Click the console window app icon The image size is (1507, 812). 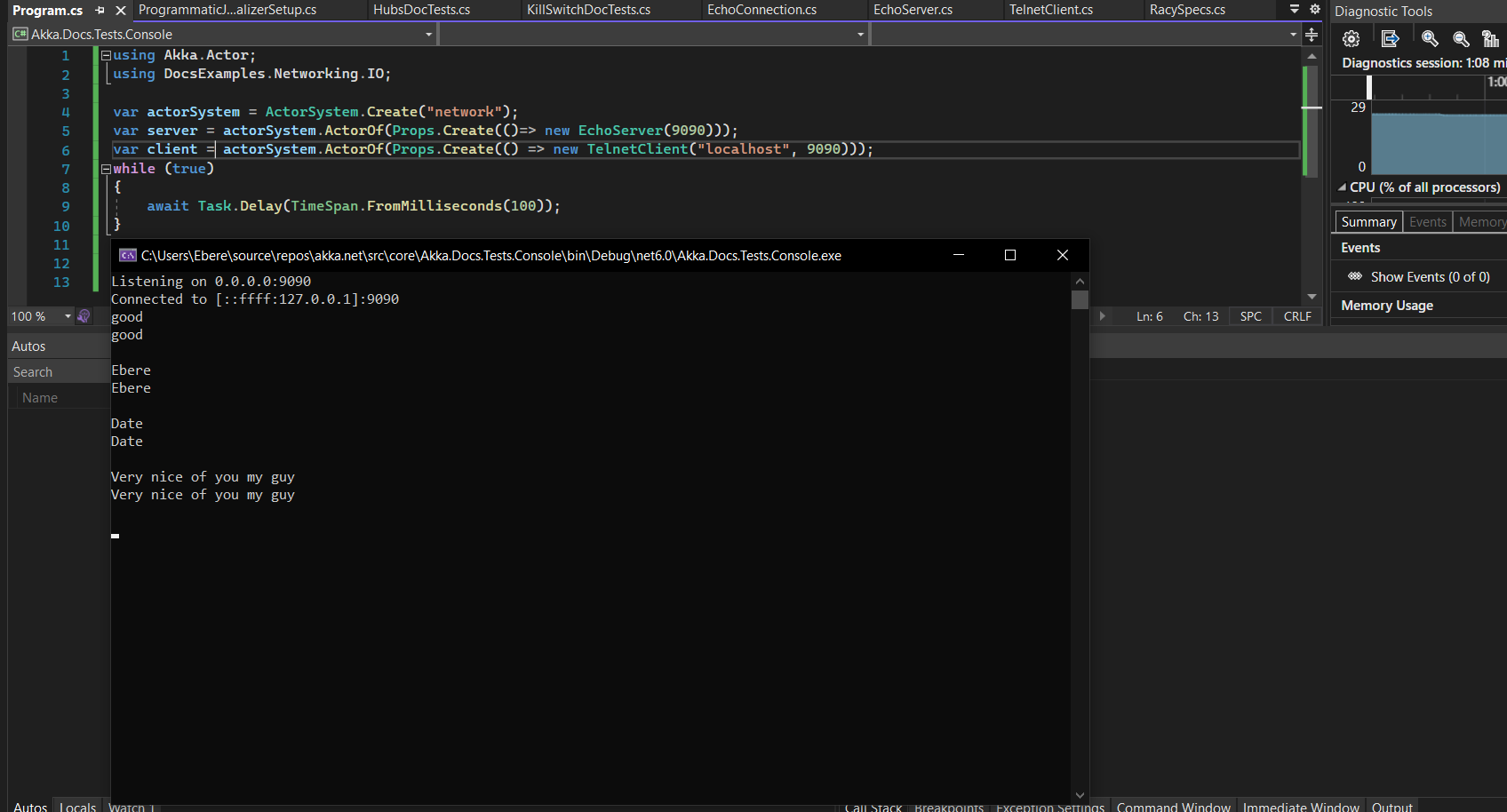click(x=128, y=255)
